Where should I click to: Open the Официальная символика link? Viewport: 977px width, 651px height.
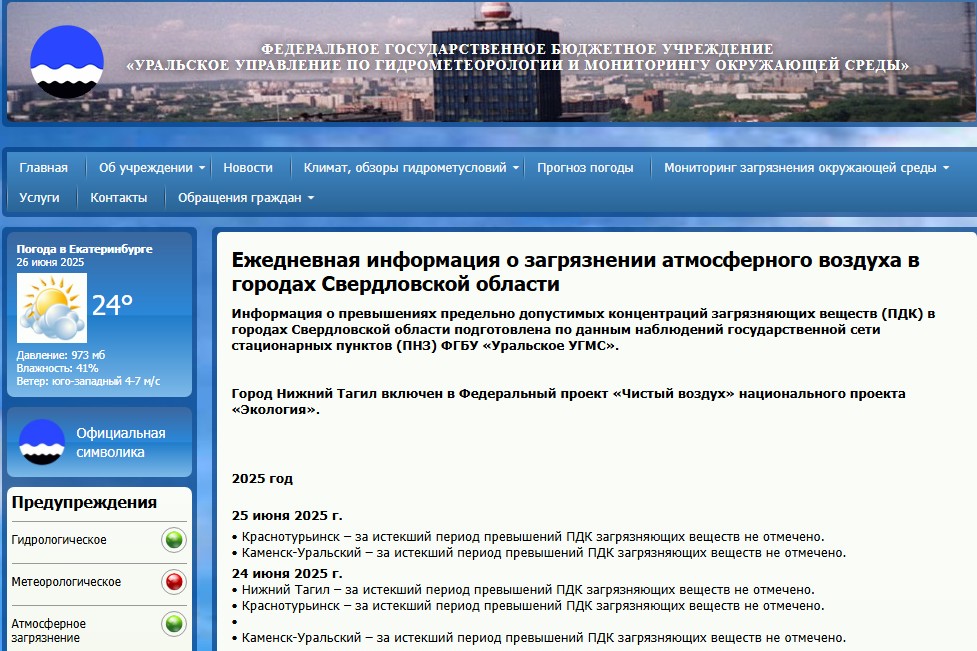[121, 443]
